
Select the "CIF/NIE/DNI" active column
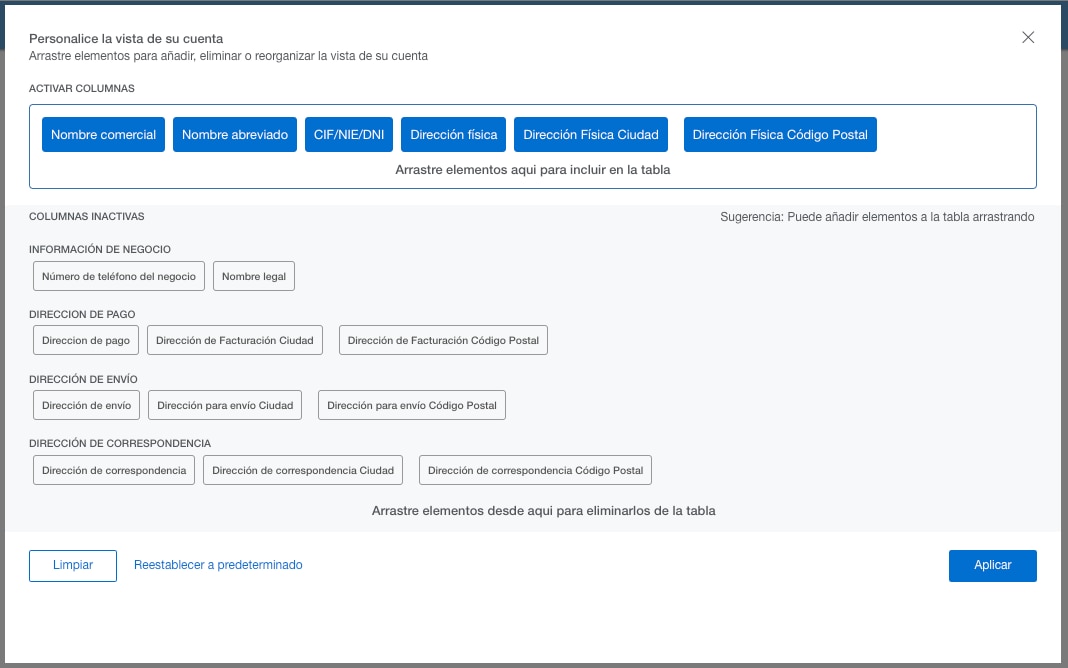[349, 133]
